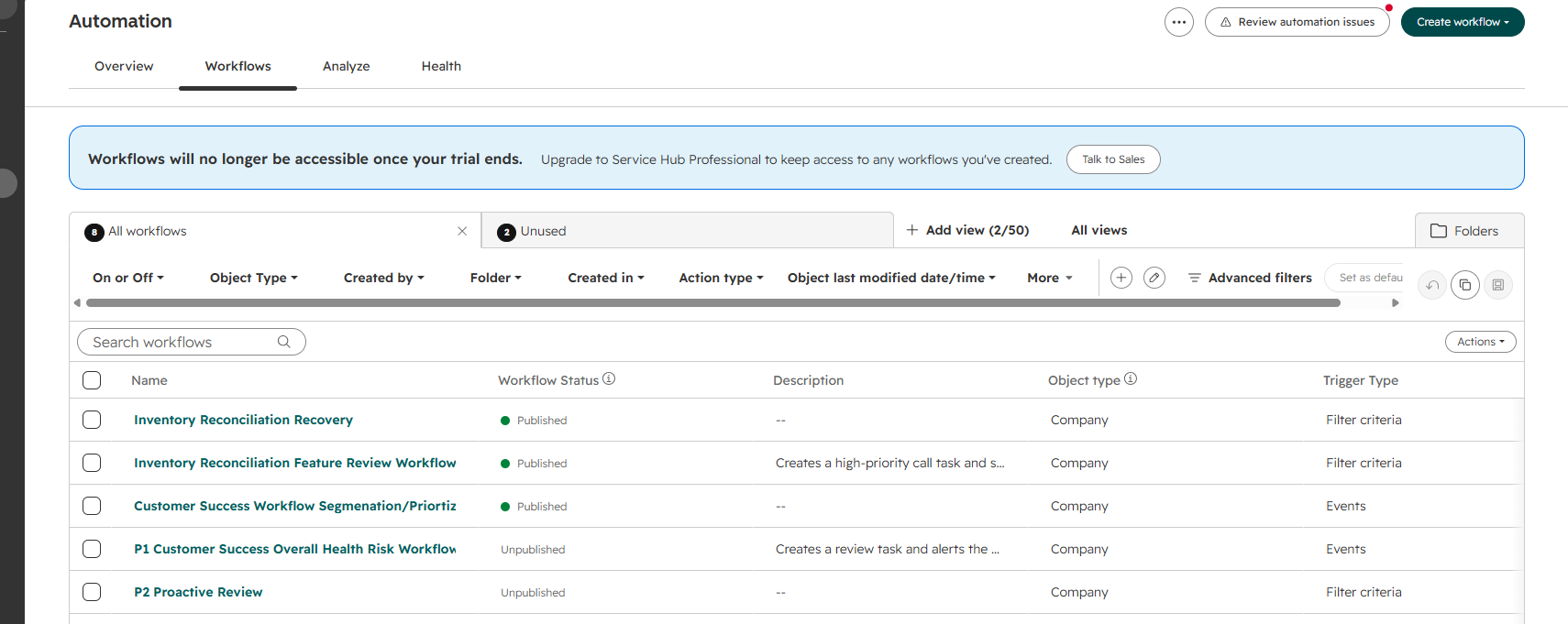Click the horizontal filter bar scrollbar

pos(713,302)
